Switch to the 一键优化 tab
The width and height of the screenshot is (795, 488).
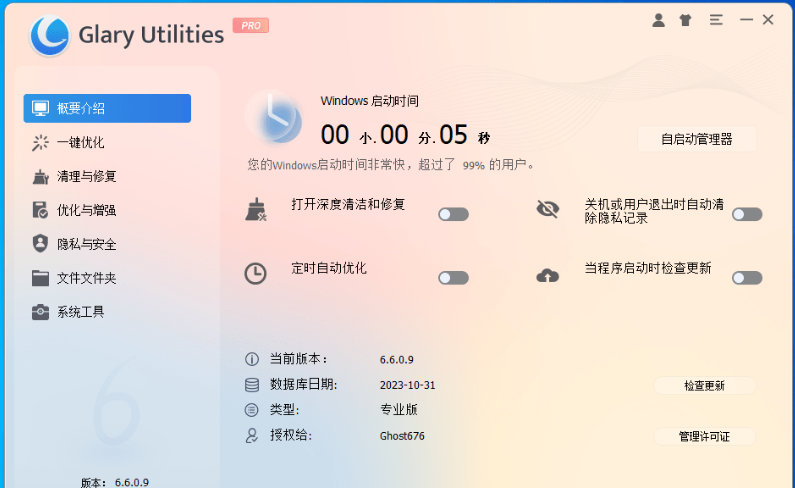coord(107,143)
